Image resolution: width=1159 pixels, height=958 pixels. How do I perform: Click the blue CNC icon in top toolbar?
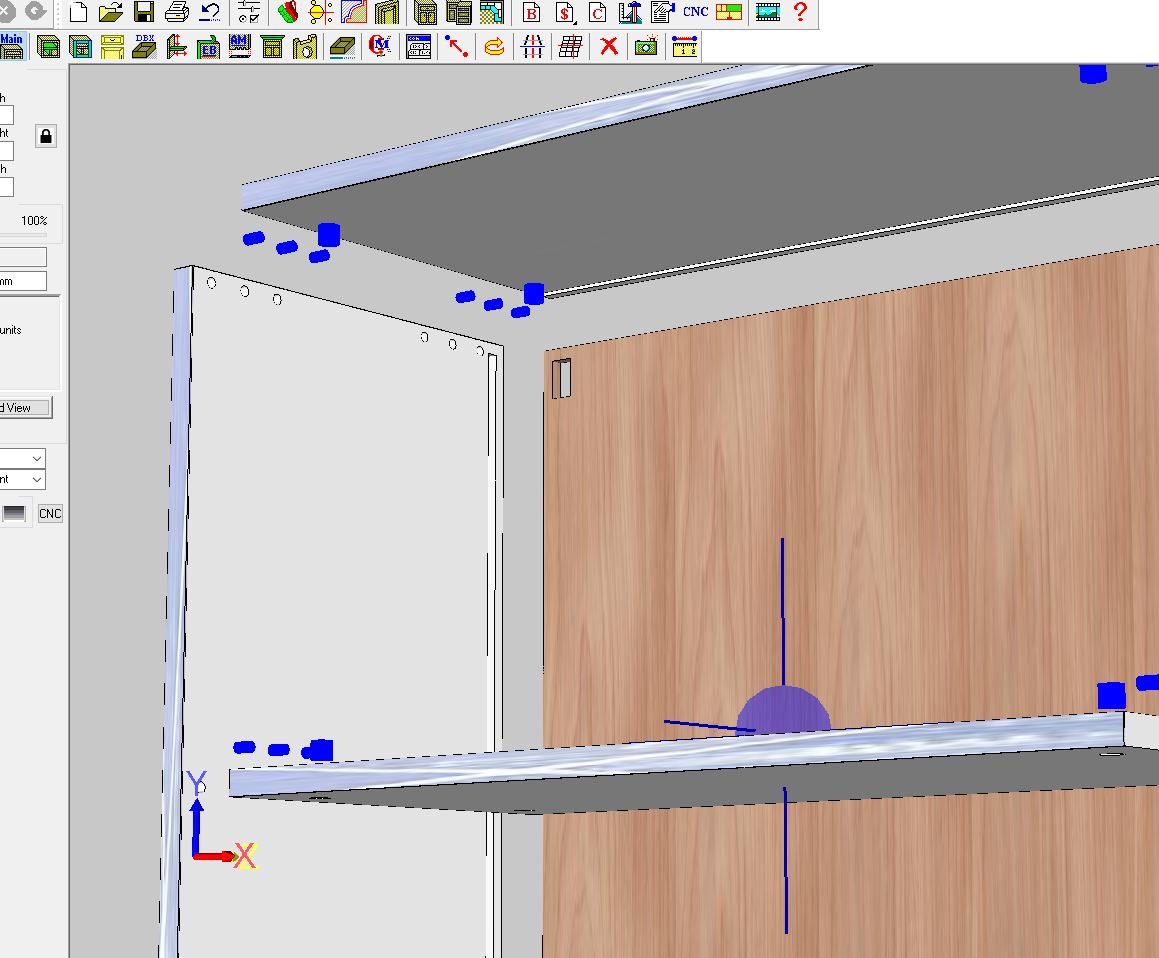click(695, 13)
